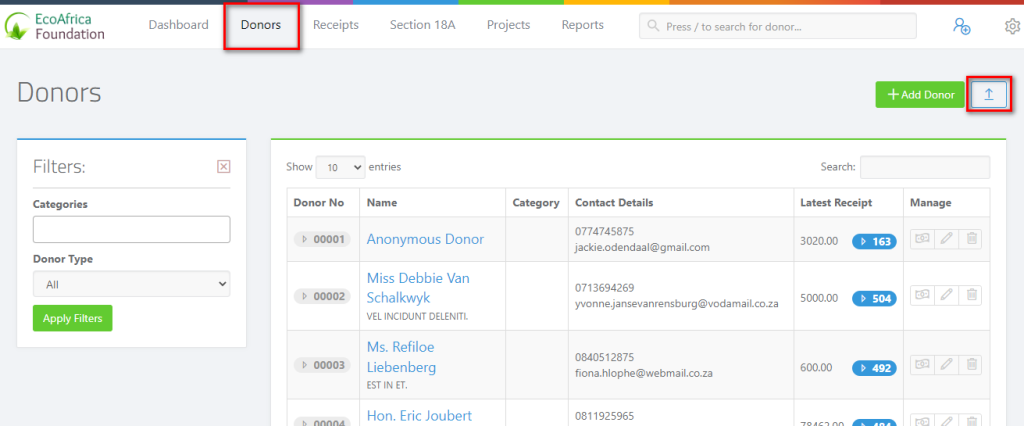Expand donor number 00001 badge
The width and height of the screenshot is (1024, 426).
[323, 239]
